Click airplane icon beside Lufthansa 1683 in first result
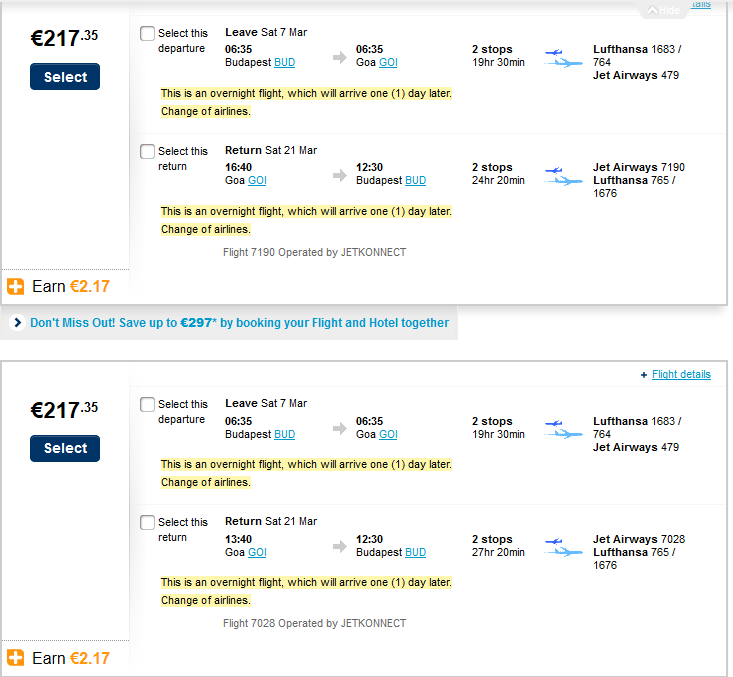 (x=563, y=58)
